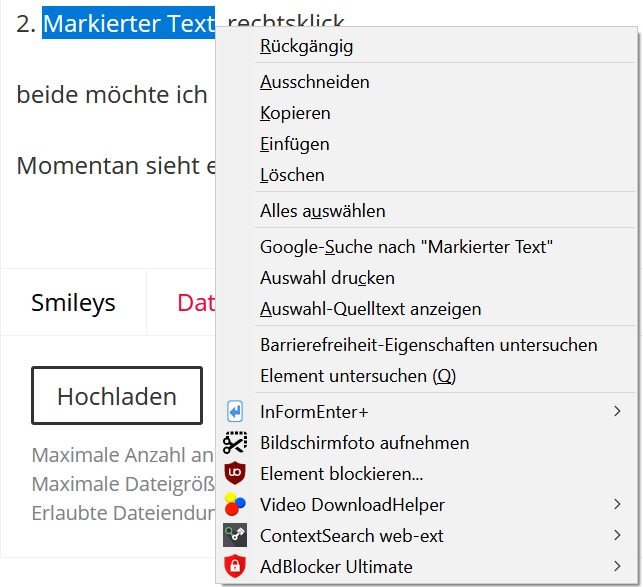Screen dimensions: 643x587
Task: Switch to the Smileys tab
Action: (73, 303)
